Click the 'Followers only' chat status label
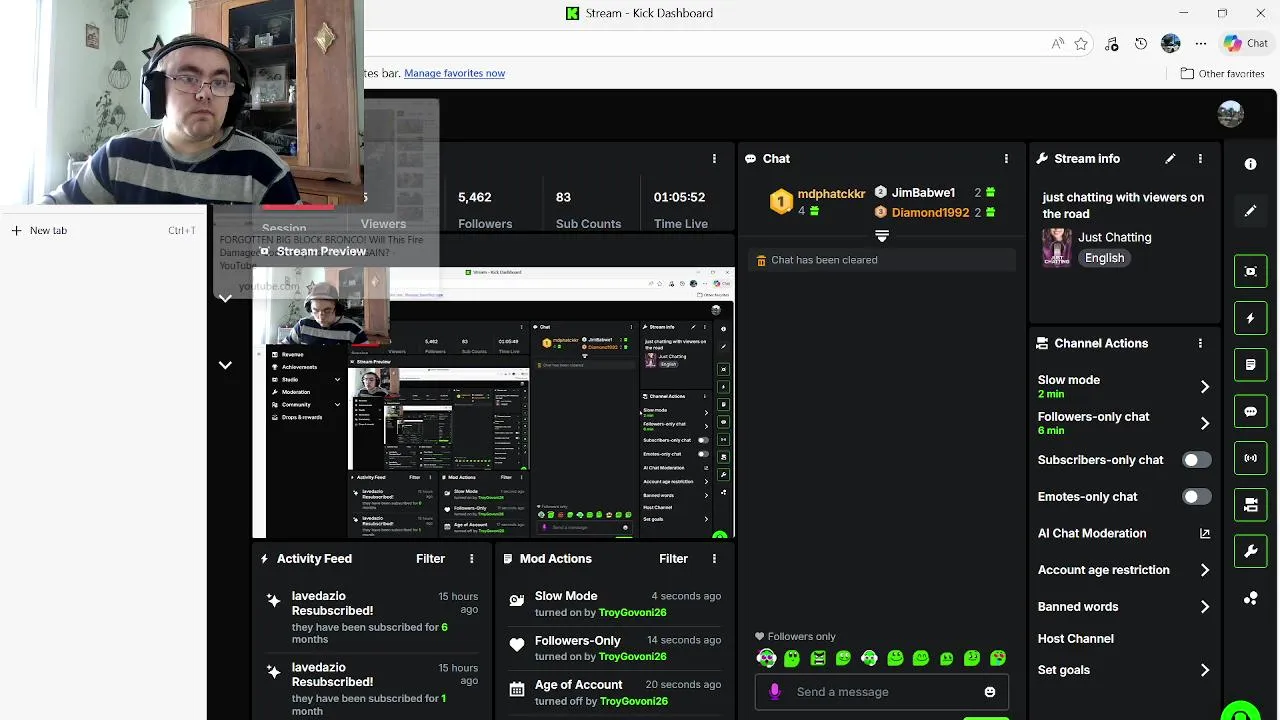Viewport: 1280px width, 720px height. point(795,636)
